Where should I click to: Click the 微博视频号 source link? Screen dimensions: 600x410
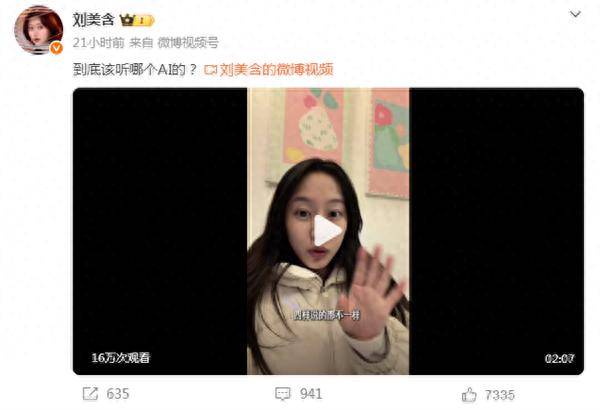[188, 43]
